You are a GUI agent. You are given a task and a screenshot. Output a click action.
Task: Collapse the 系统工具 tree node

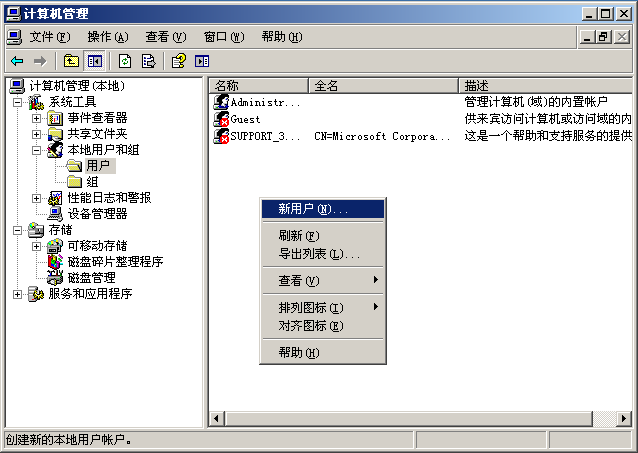pos(17,102)
